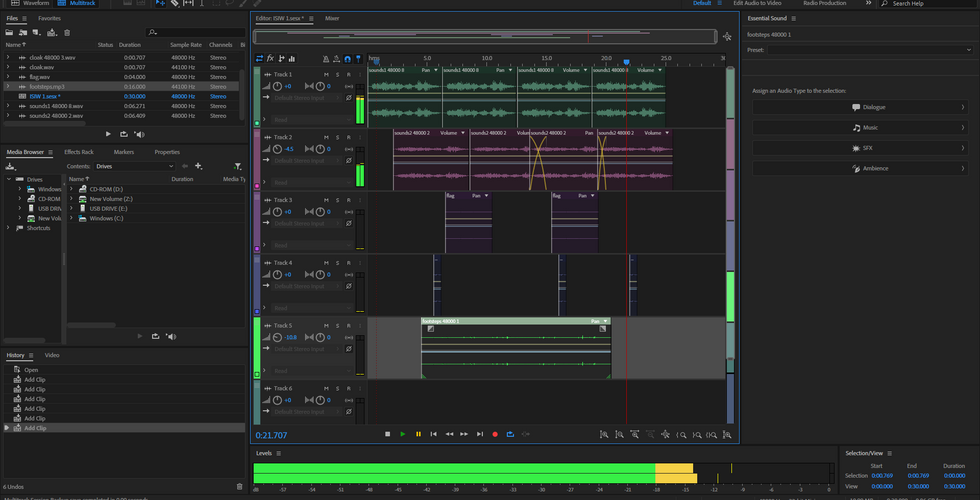This screenshot has width=980, height=500.
Task: Select the ISIW 1.sesx file row
Action: tap(119, 96)
